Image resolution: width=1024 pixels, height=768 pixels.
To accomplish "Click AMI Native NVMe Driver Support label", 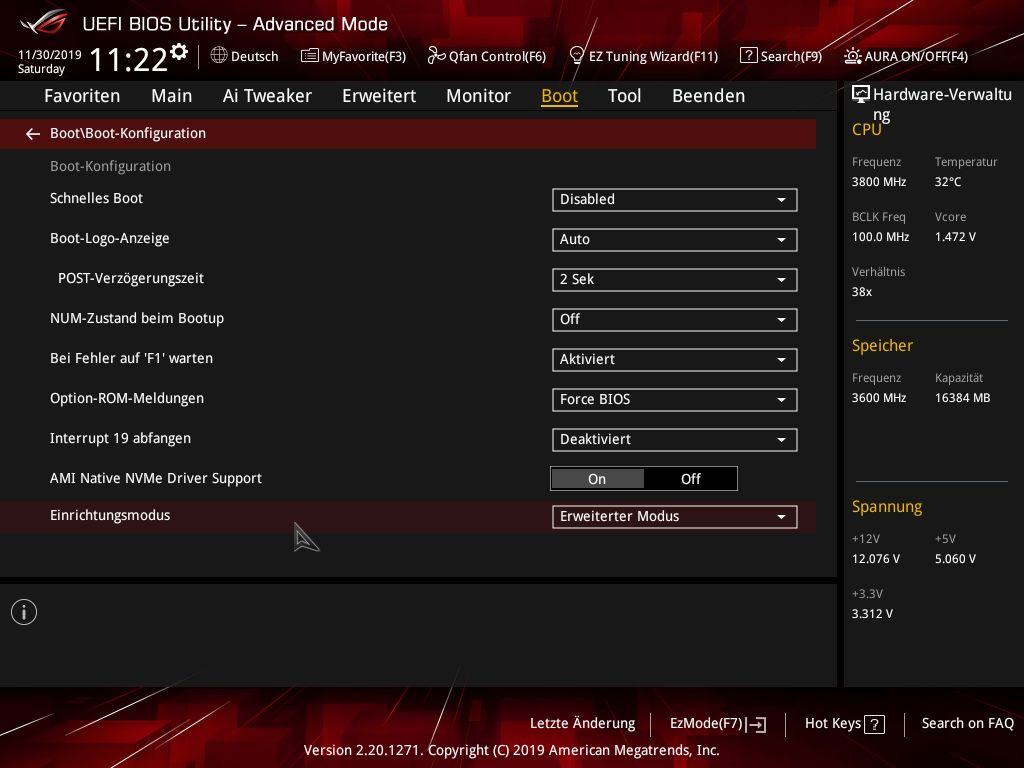I will tap(156, 479).
